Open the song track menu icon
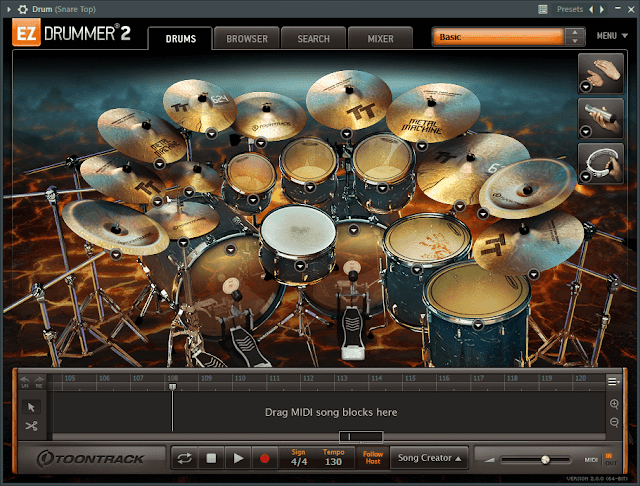 coord(613,382)
